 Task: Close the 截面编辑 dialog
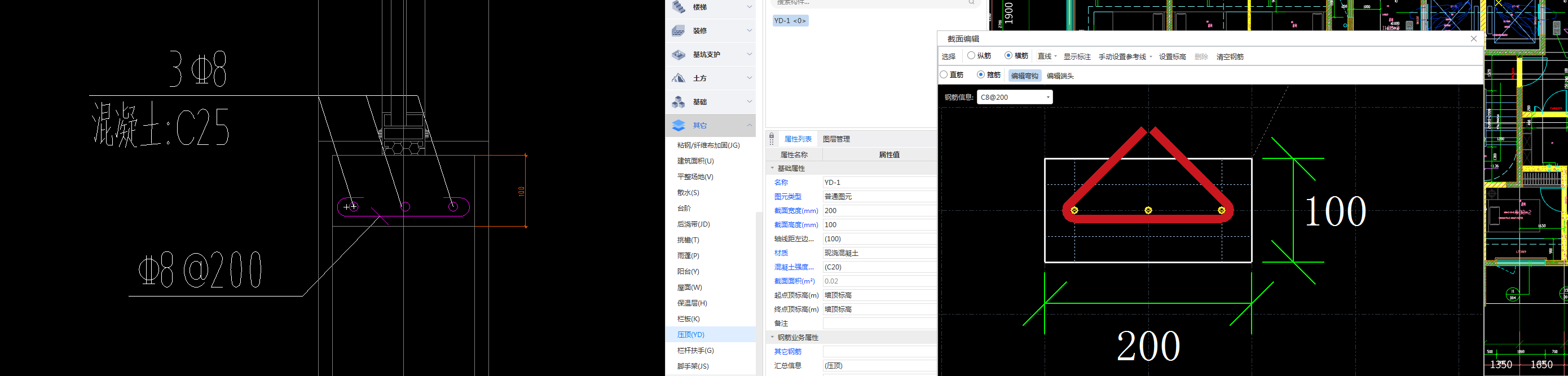pyautogui.click(x=1474, y=38)
